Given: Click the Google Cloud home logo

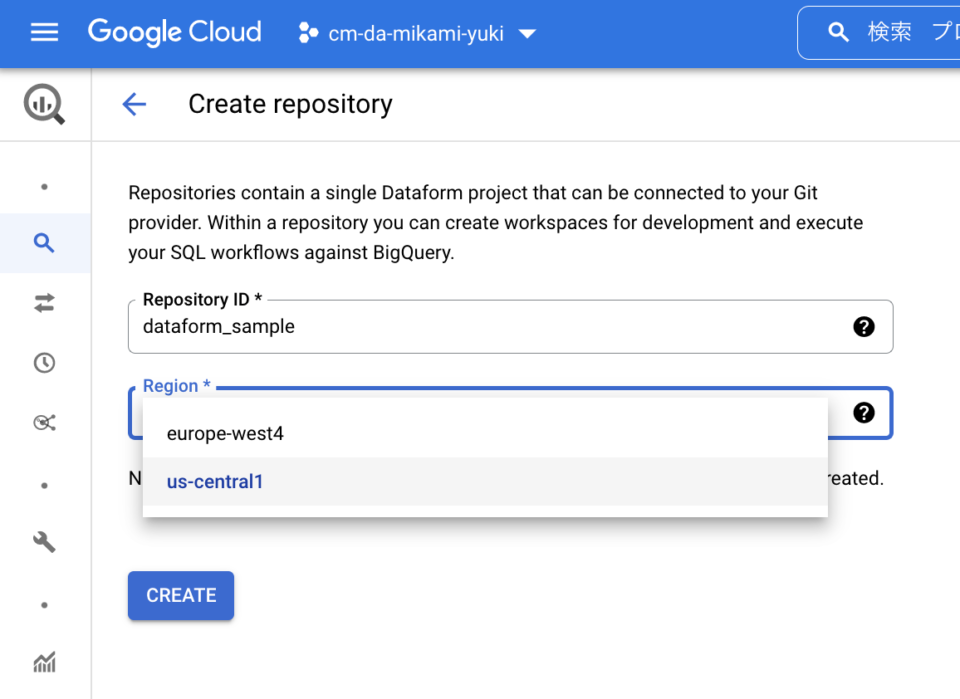Looking at the screenshot, I should [x=174, y=32].
